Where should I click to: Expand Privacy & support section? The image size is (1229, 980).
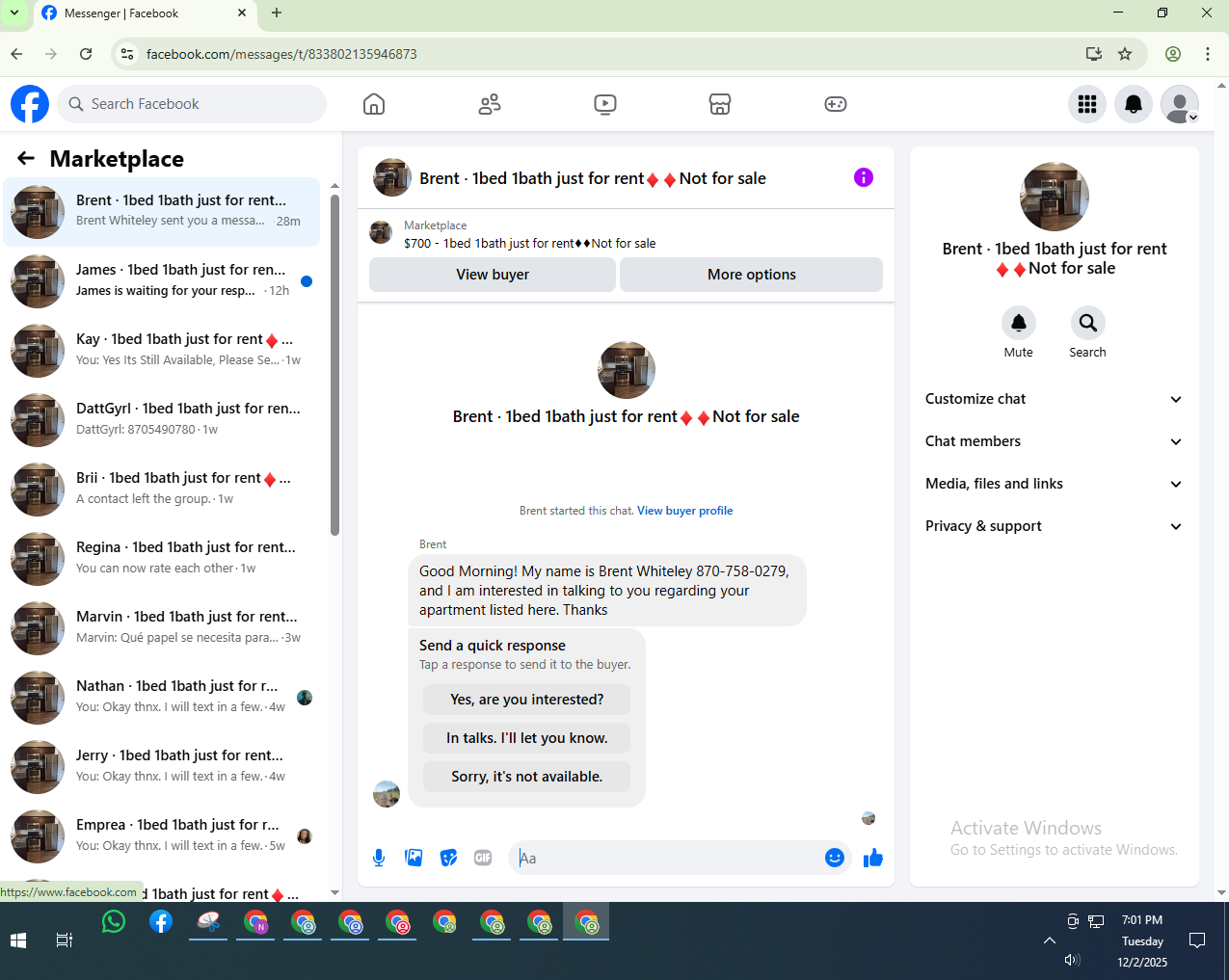tap(1055, 526)
